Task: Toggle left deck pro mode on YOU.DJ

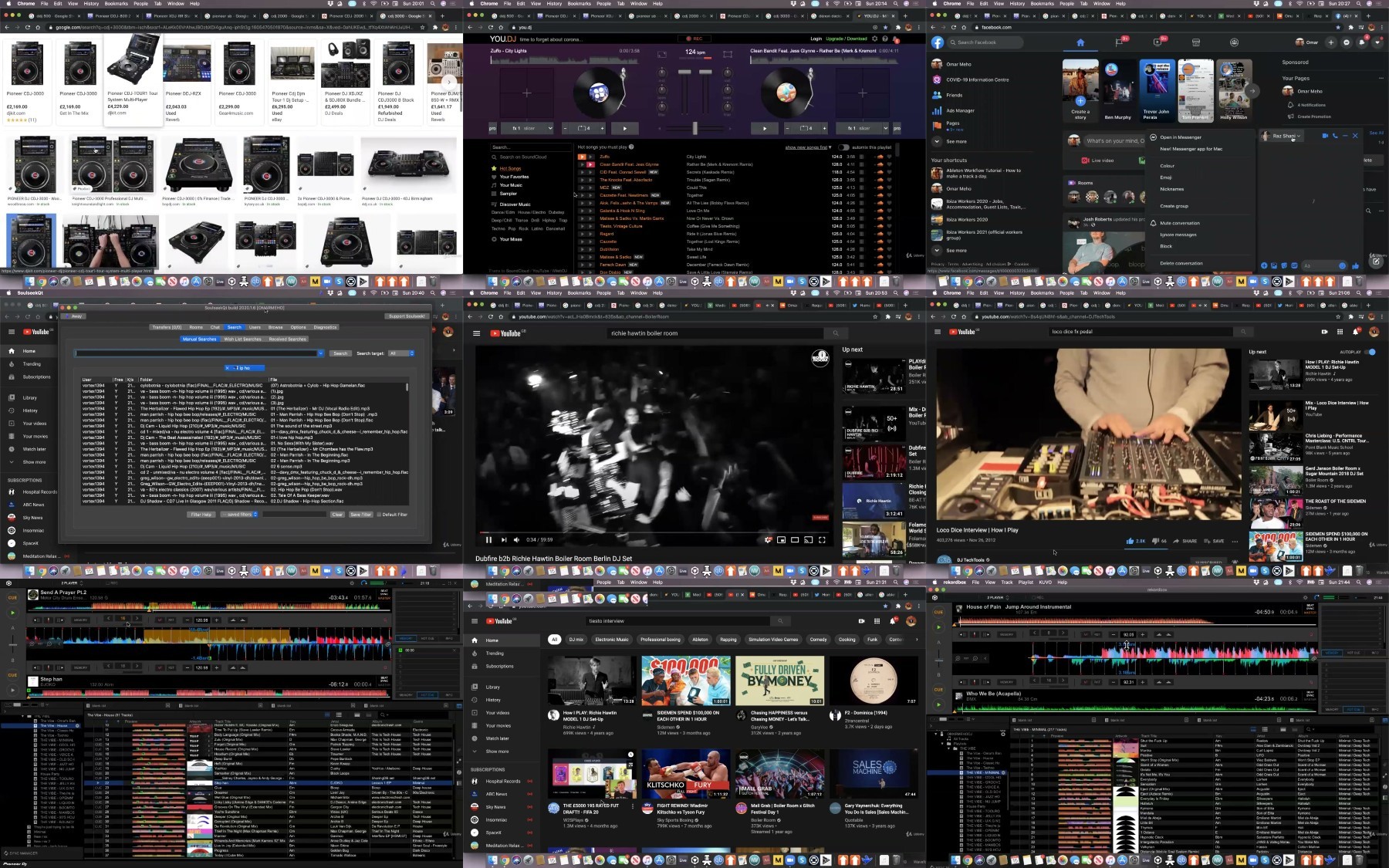Action: [x=492, y=128]
